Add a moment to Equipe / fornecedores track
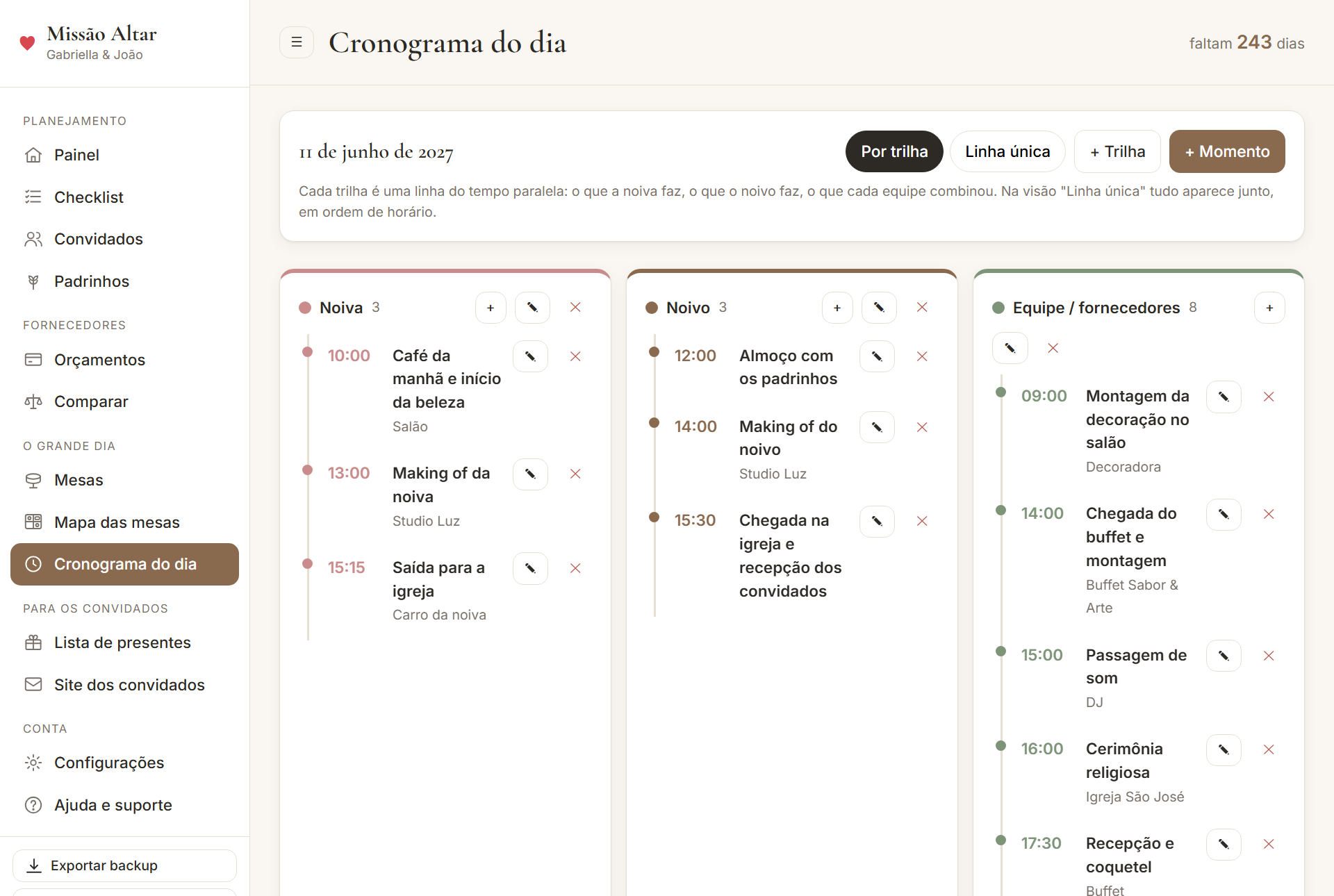The height and width of the screenshot is (896, 1334). tap(1269, 308)
